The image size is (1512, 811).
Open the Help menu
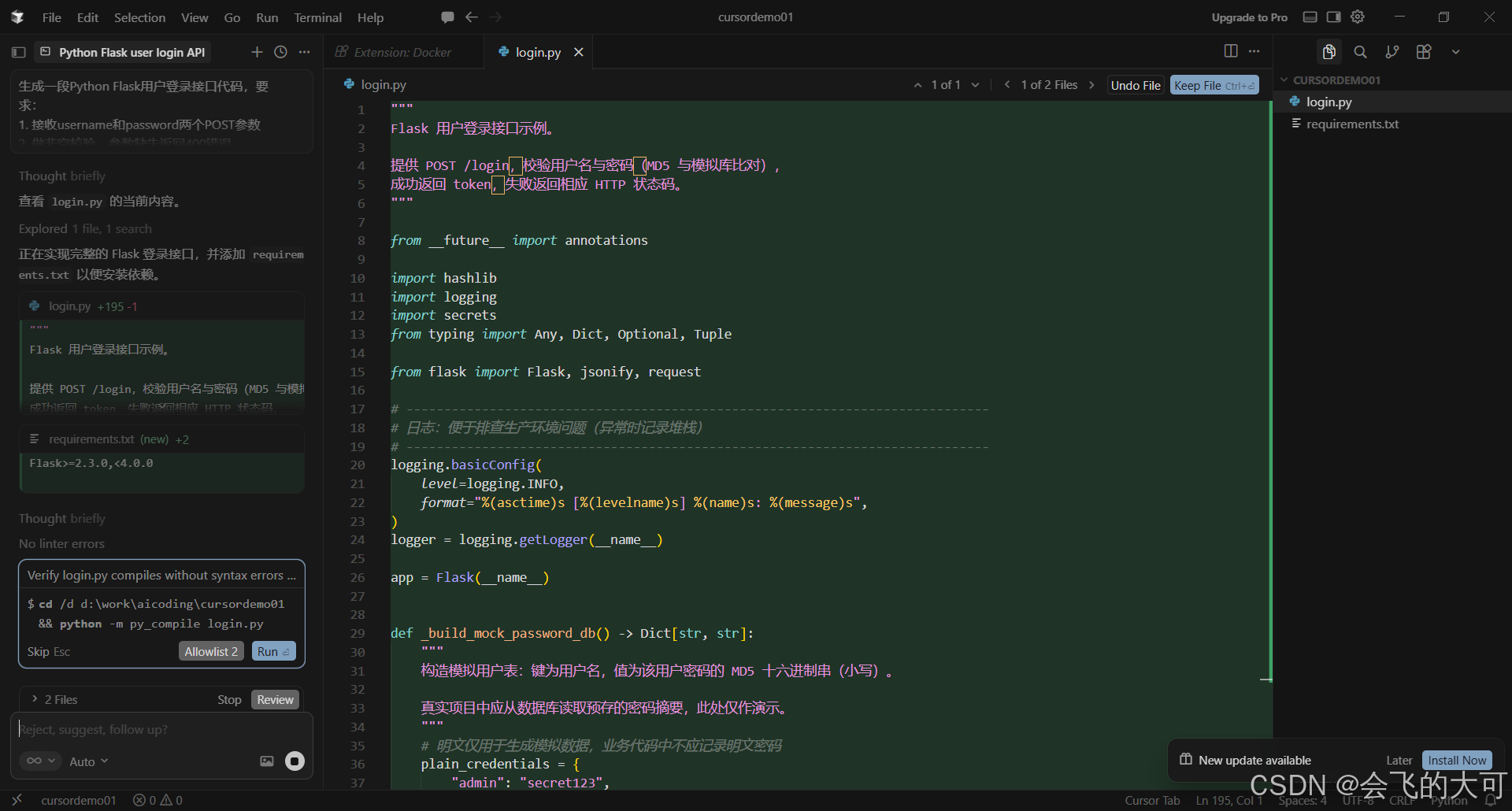pos(370,17)
